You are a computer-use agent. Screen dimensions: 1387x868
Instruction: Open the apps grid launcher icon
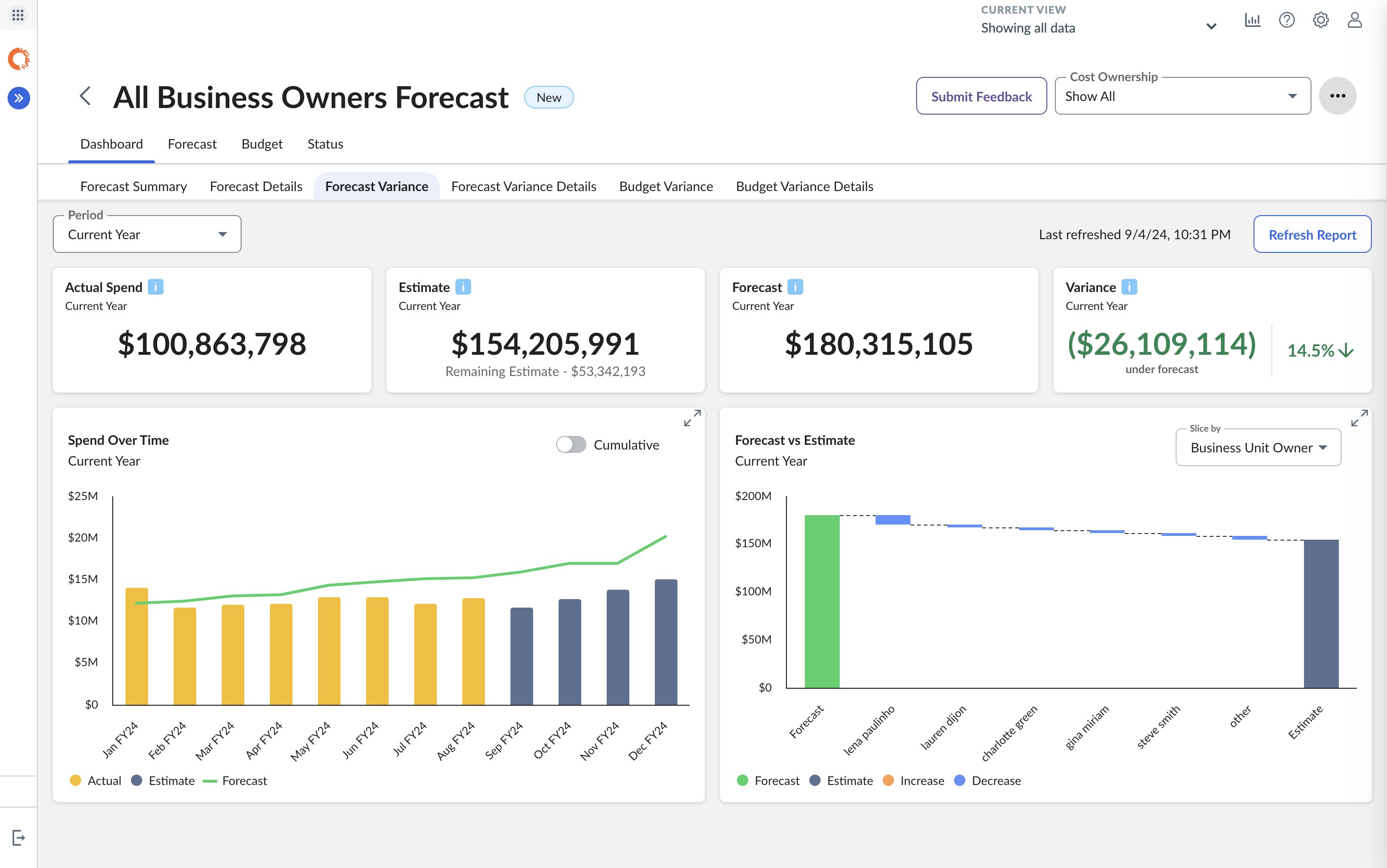point(18,14)
